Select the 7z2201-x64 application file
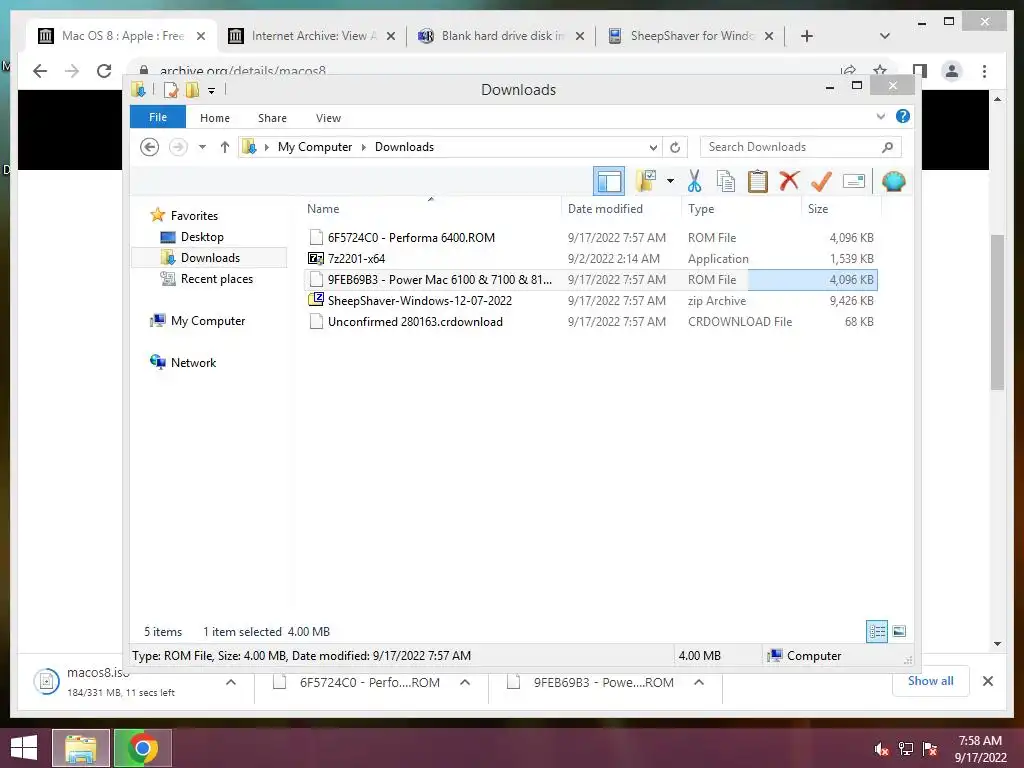1024x768 pixels. [x=592, y=259]
